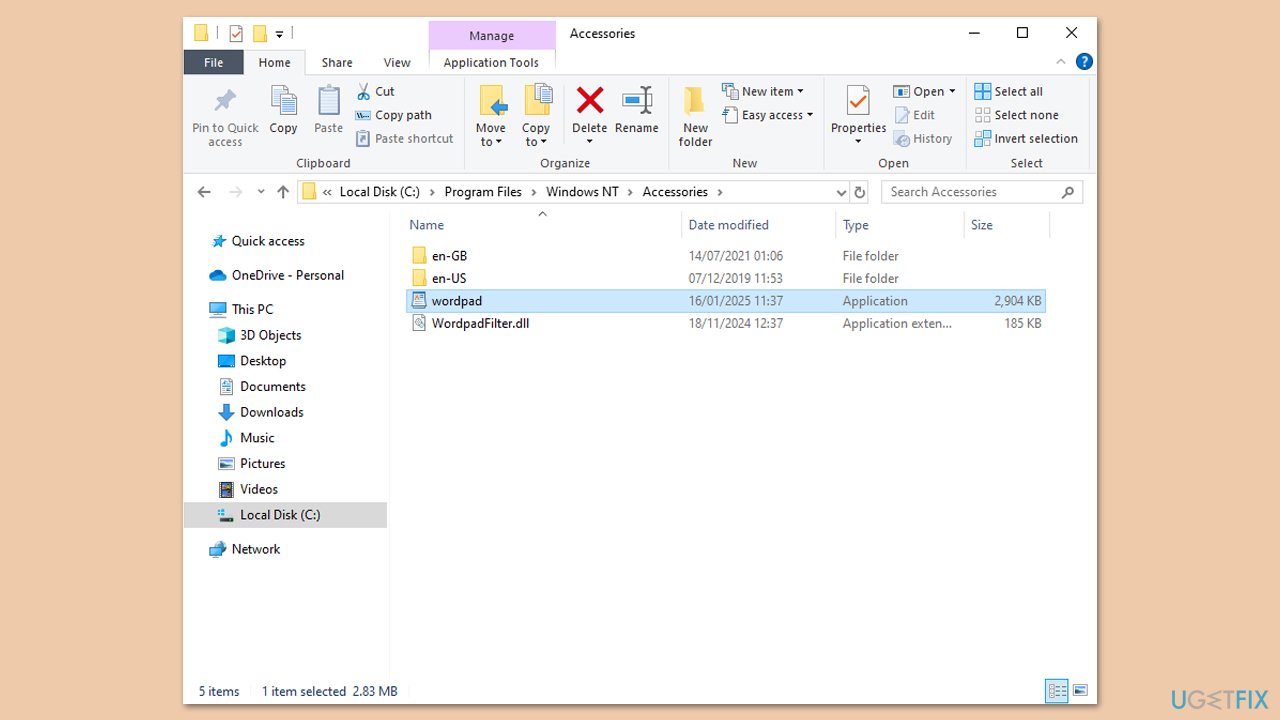Expand the Easy access dropdown
This screenshot has width=1280, height=720.
click(x=768, y=115)
